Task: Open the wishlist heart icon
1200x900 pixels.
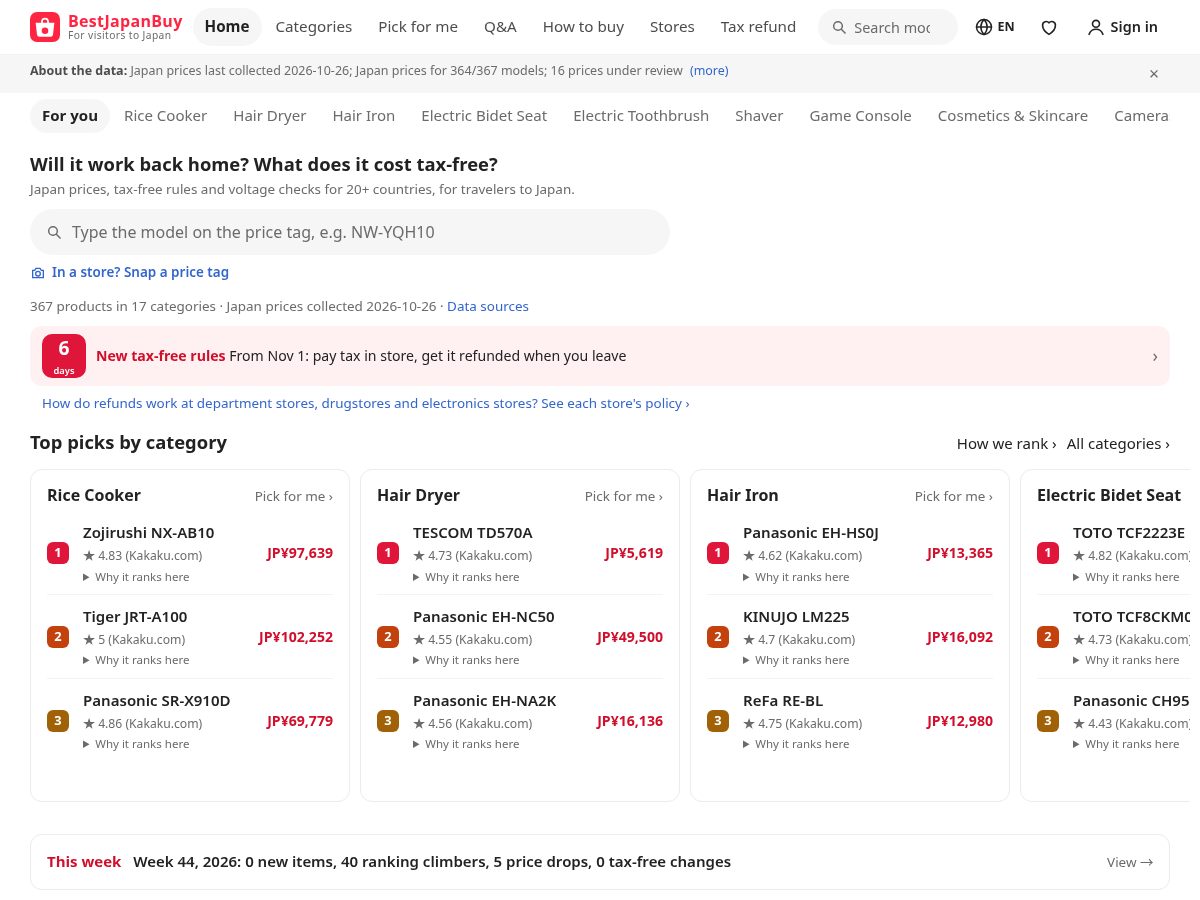Action: click(1049, 27)
